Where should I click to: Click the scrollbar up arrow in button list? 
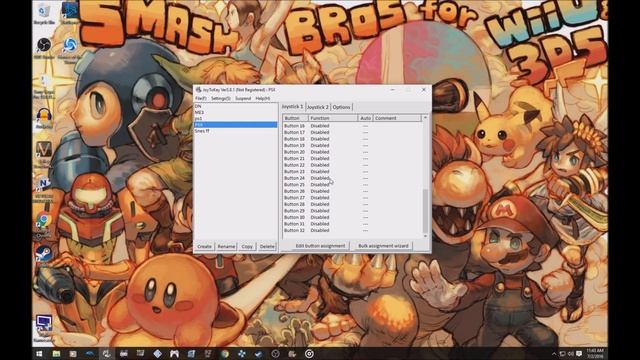425,118
